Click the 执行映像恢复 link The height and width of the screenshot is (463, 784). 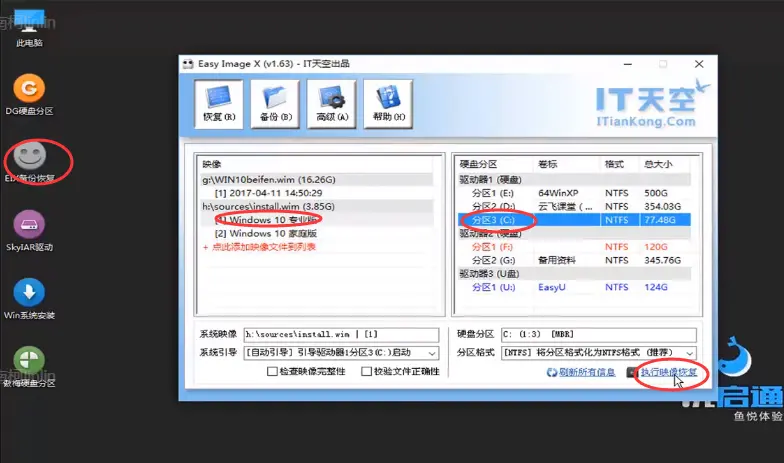click(x=668, y=372)
